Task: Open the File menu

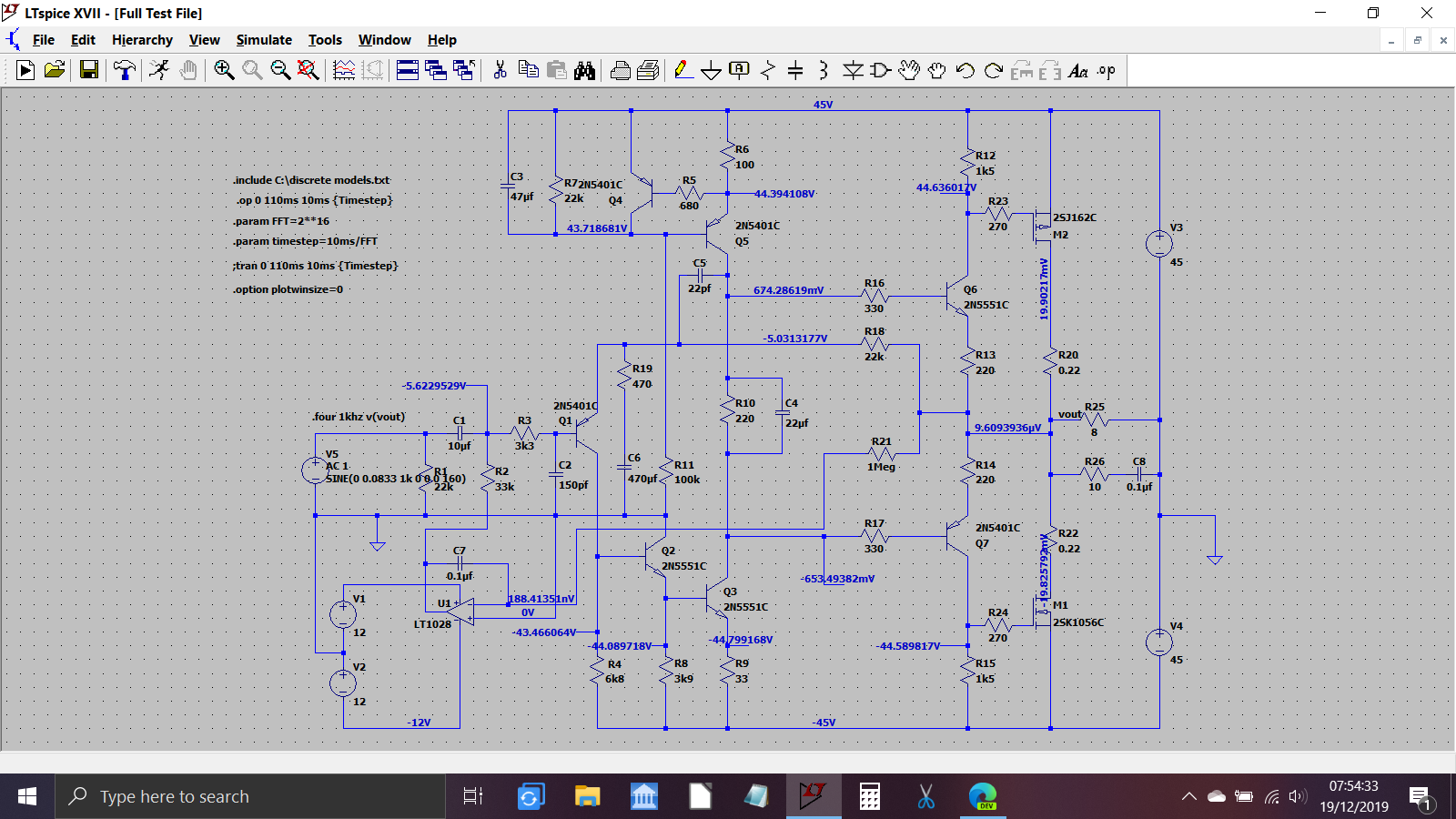Action: (x=44, y=40)
